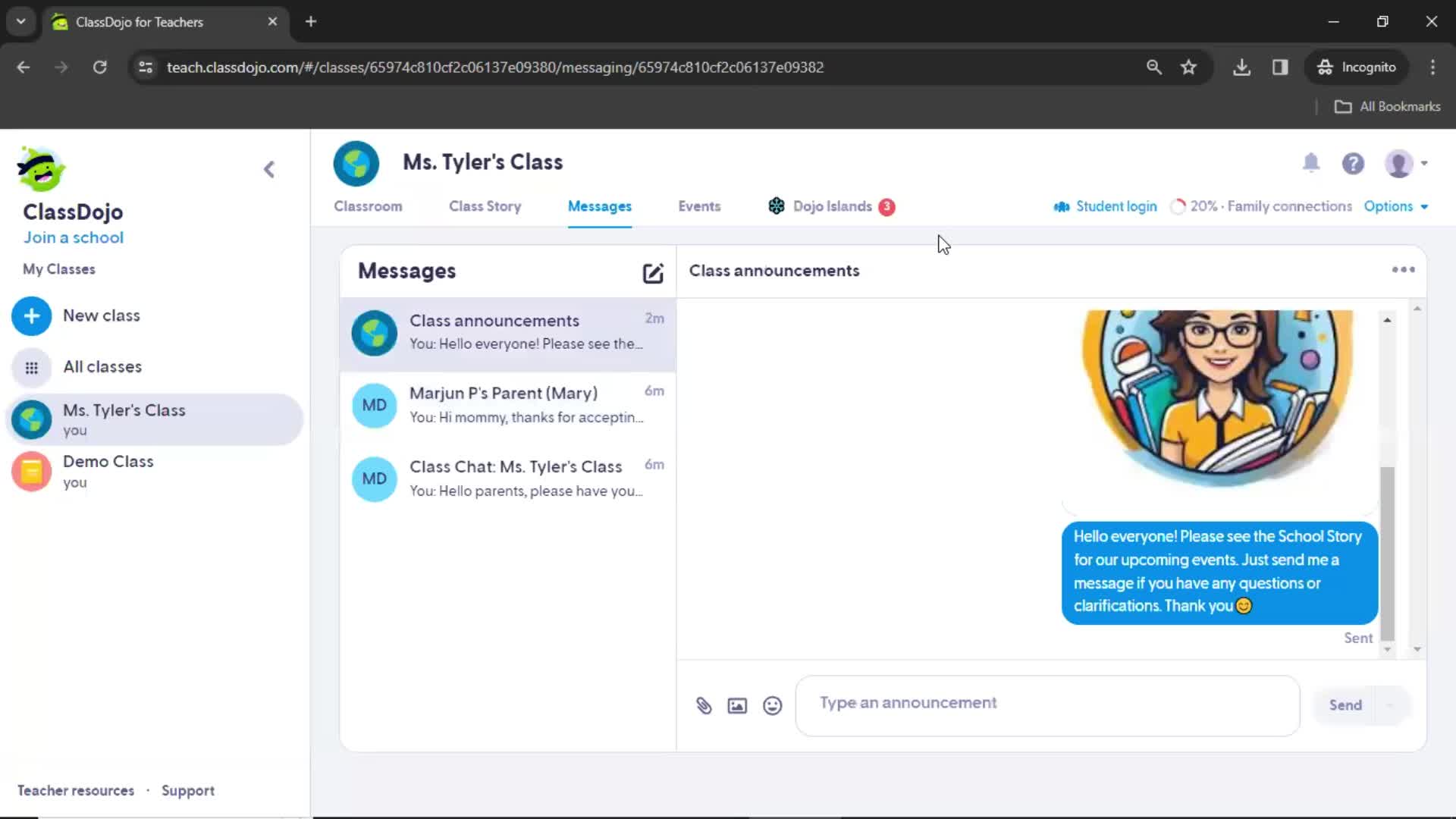Open the Events tab
Viewport: 1456px width, 819px height.
699,206
